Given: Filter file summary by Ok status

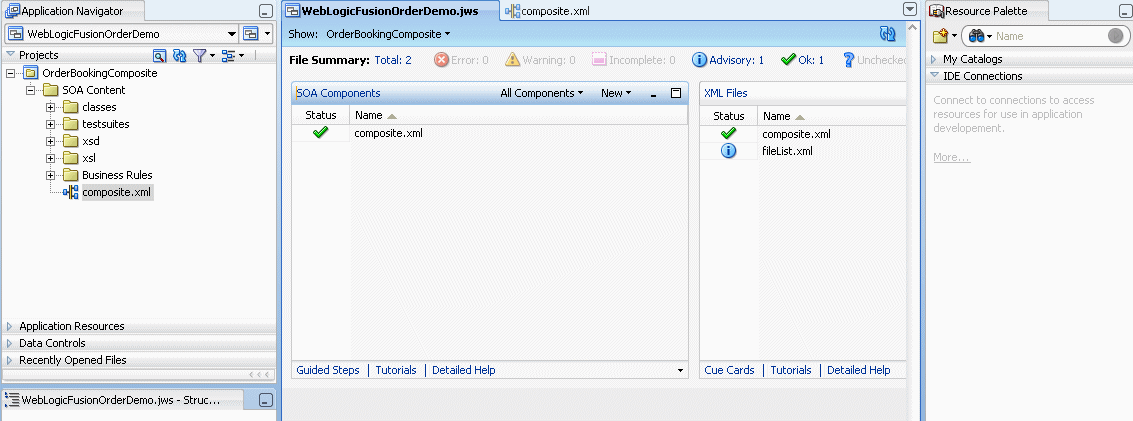Looking at the screenshot, I should (x=802, y=60).
